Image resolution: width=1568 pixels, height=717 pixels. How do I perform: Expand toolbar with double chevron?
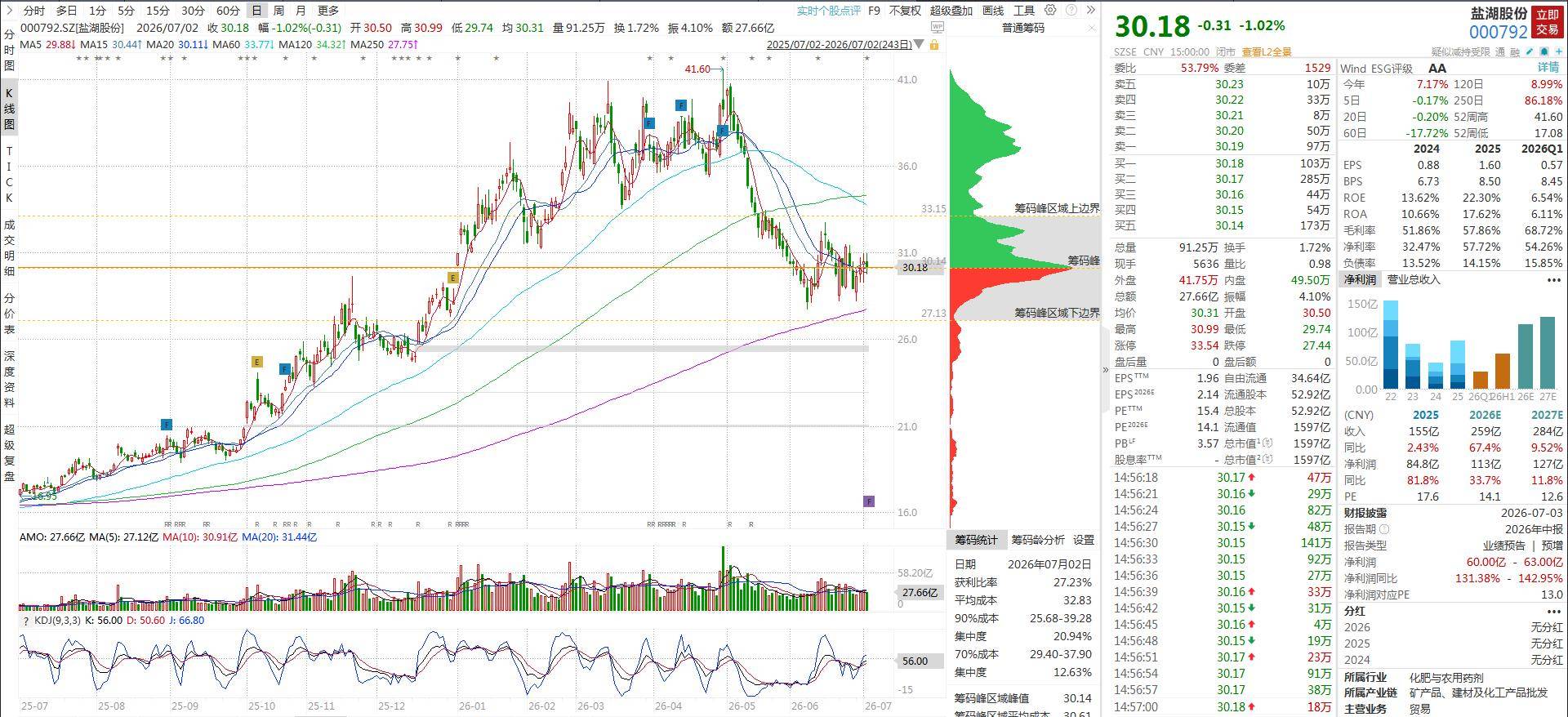(x=1090, y=11)
